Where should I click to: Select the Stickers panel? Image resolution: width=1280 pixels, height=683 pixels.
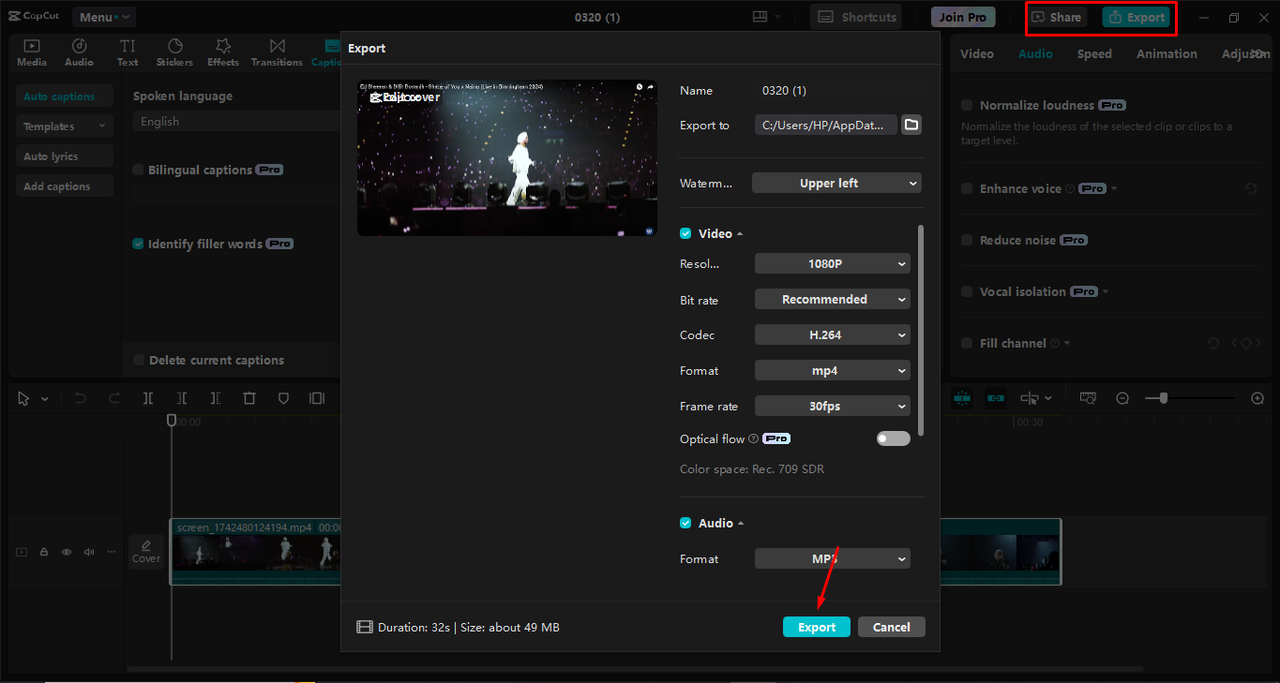click(174, 52)
